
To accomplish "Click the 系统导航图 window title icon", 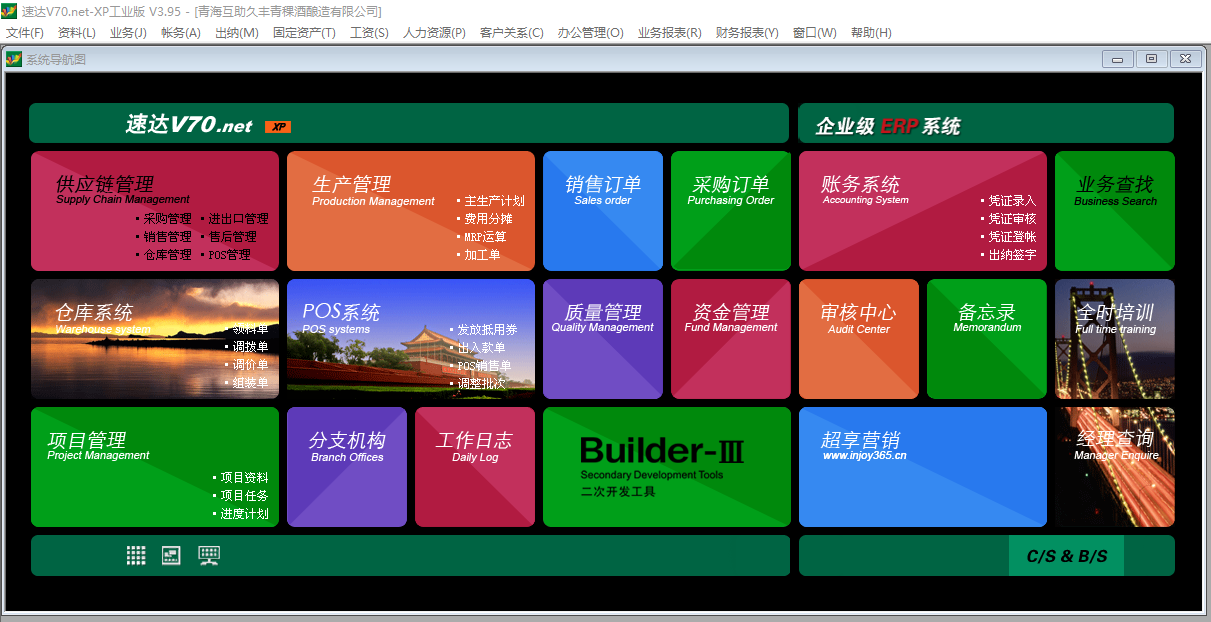I will (13, 59).
